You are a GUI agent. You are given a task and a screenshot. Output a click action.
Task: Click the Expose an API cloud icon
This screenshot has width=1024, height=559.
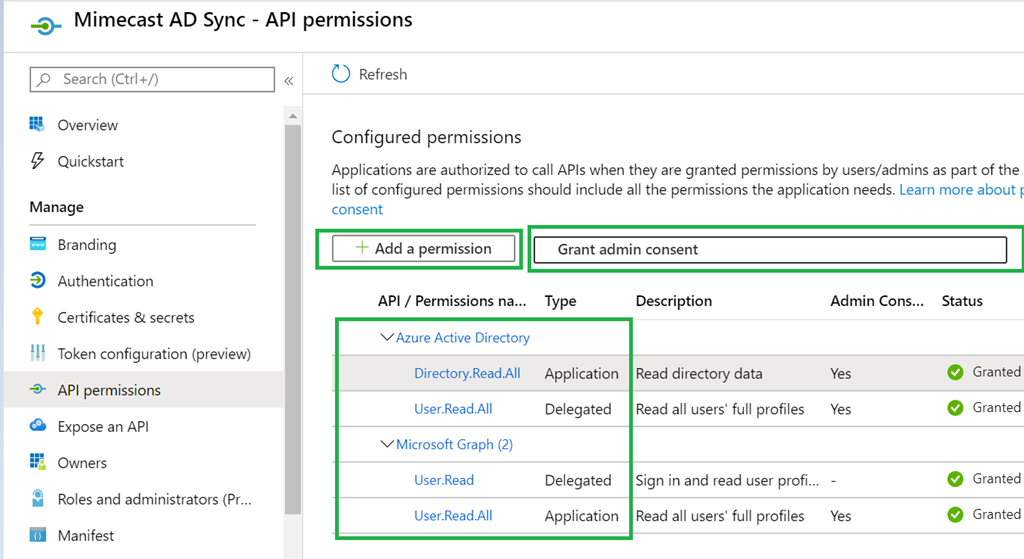38,426
